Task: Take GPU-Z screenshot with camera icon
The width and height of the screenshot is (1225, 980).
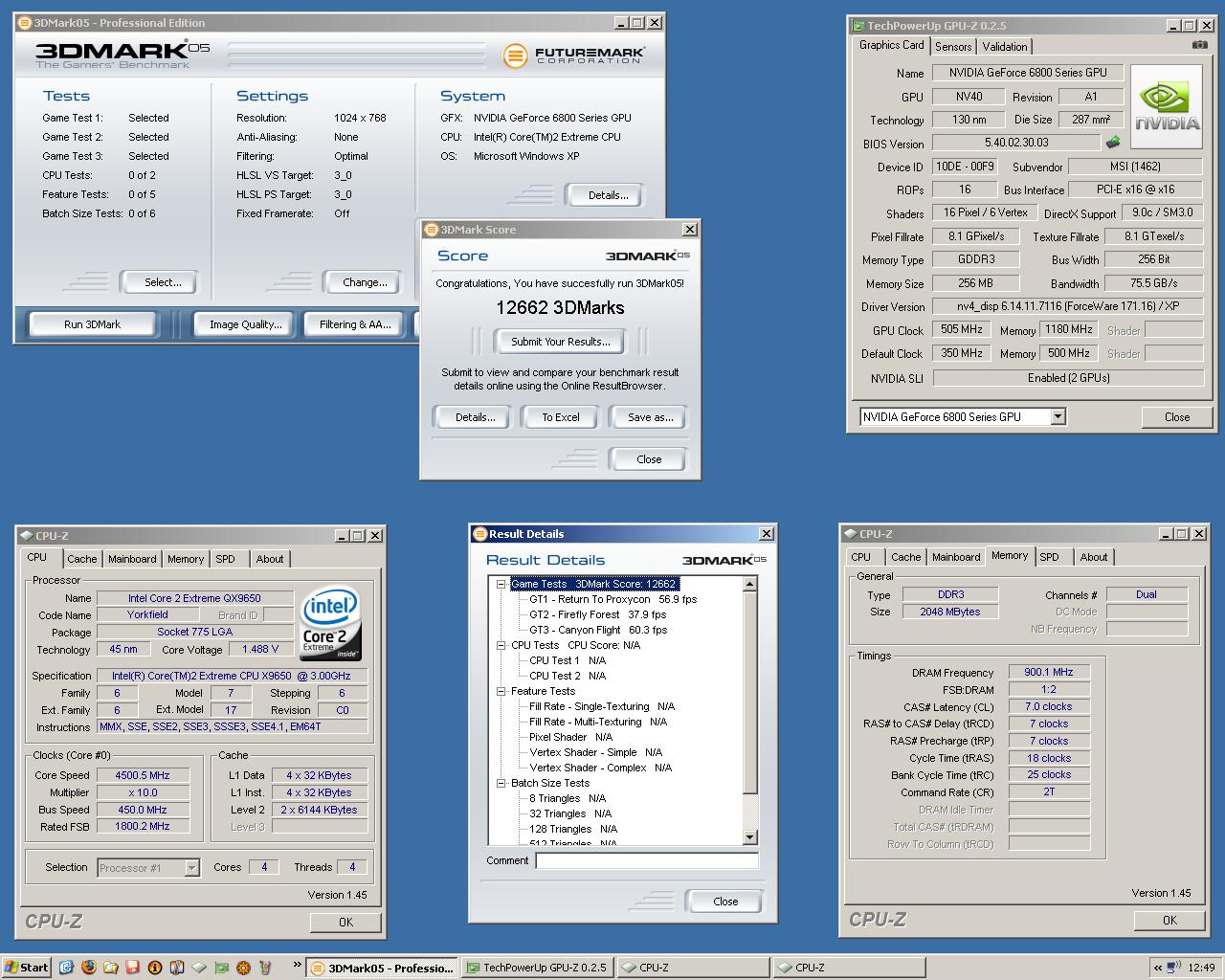Action: tap(1199, 45)
